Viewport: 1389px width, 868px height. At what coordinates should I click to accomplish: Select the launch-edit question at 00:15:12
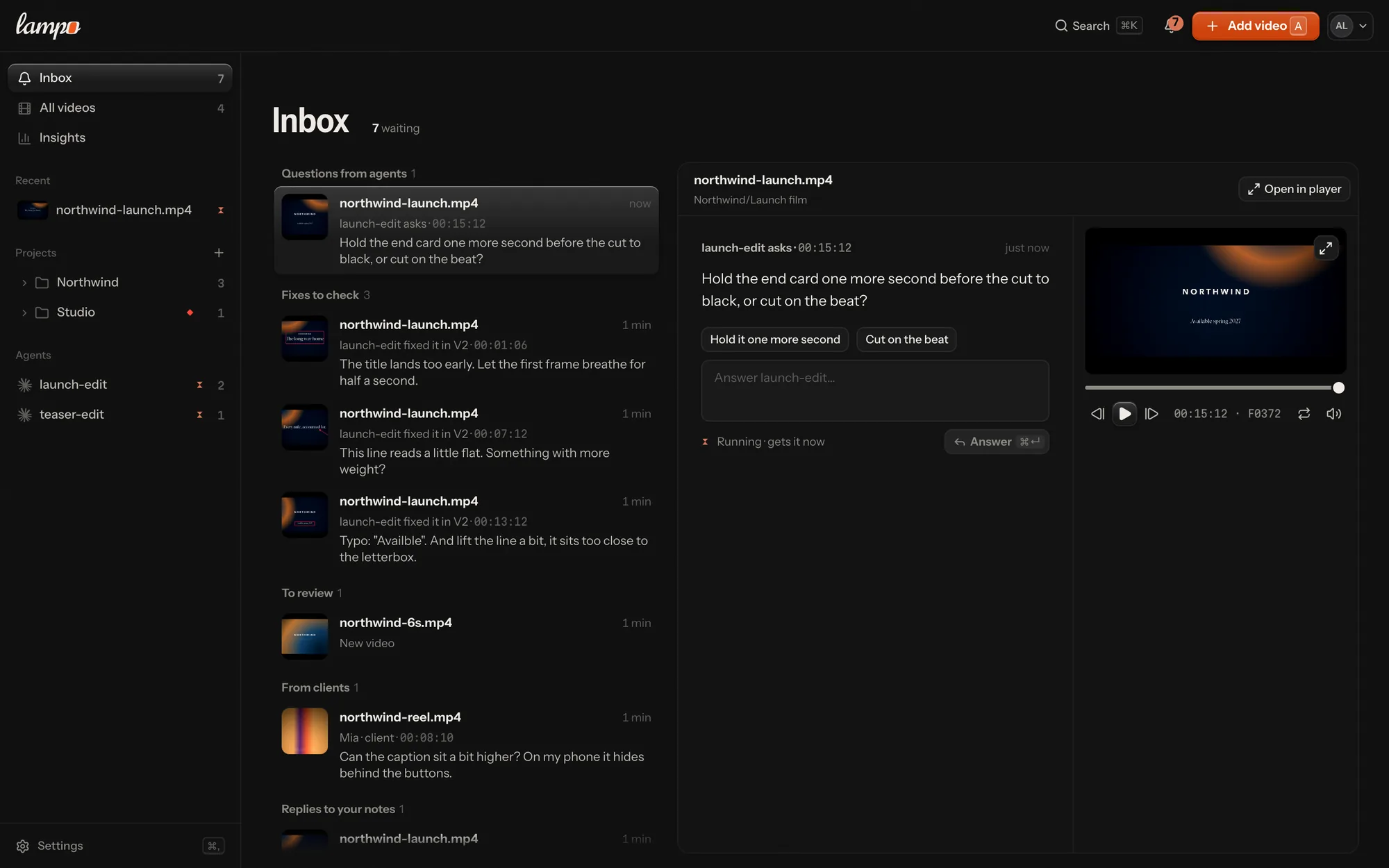[x=466, y=231]
